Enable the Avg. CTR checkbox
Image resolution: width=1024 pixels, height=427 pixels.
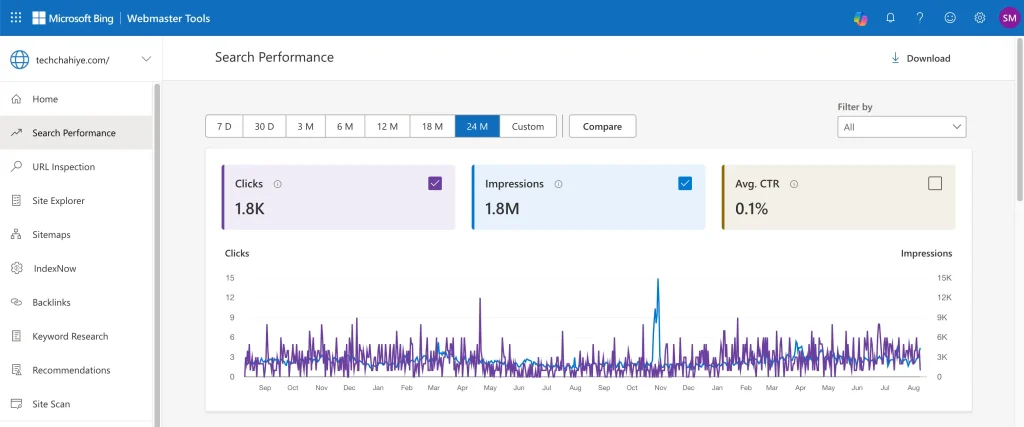point(935,183)
